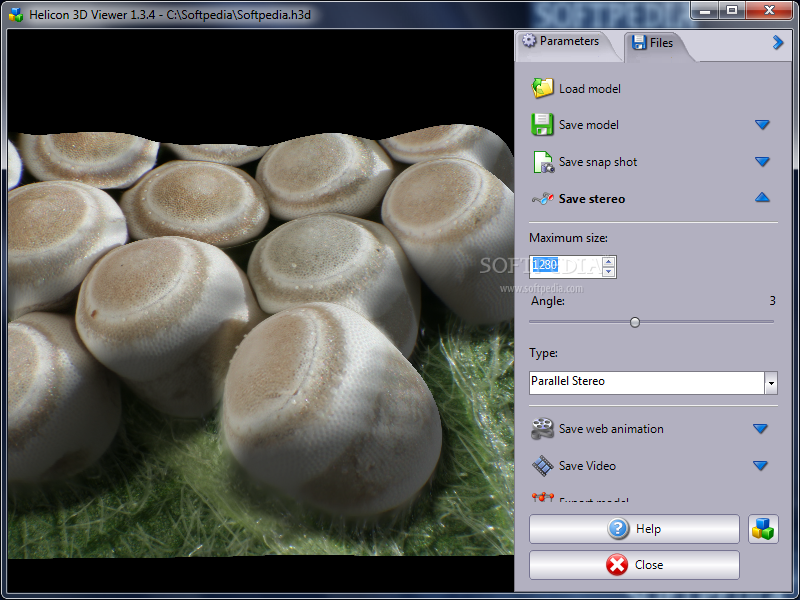This screenshot has width=800, height=600.
Task: Open the stereo Type dropdown list
Action: point(771,383)
